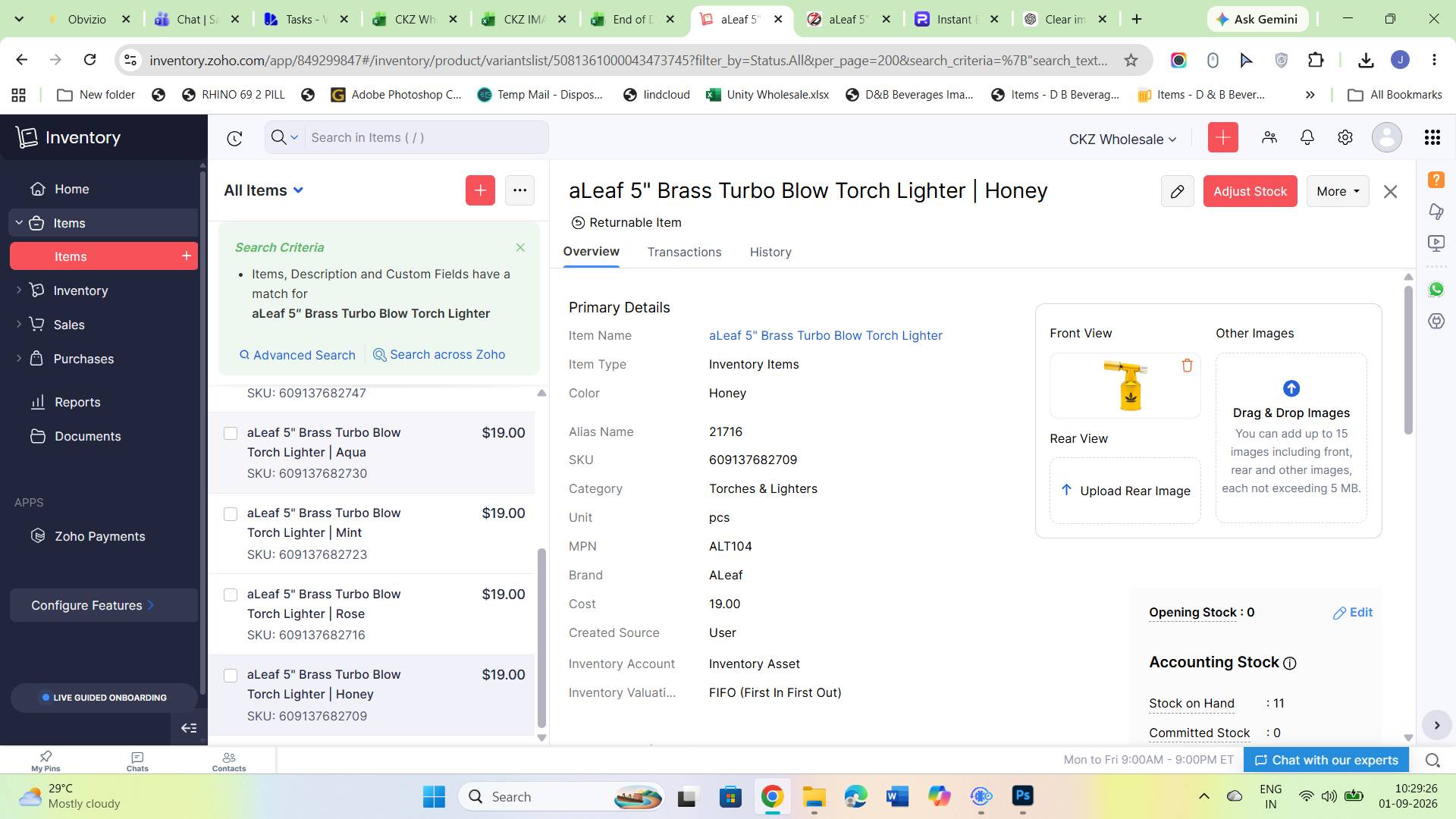Open the CKZ Wholesale organization dropdown
Viewport: 1456px width, 819px height.
point(1122,140)
